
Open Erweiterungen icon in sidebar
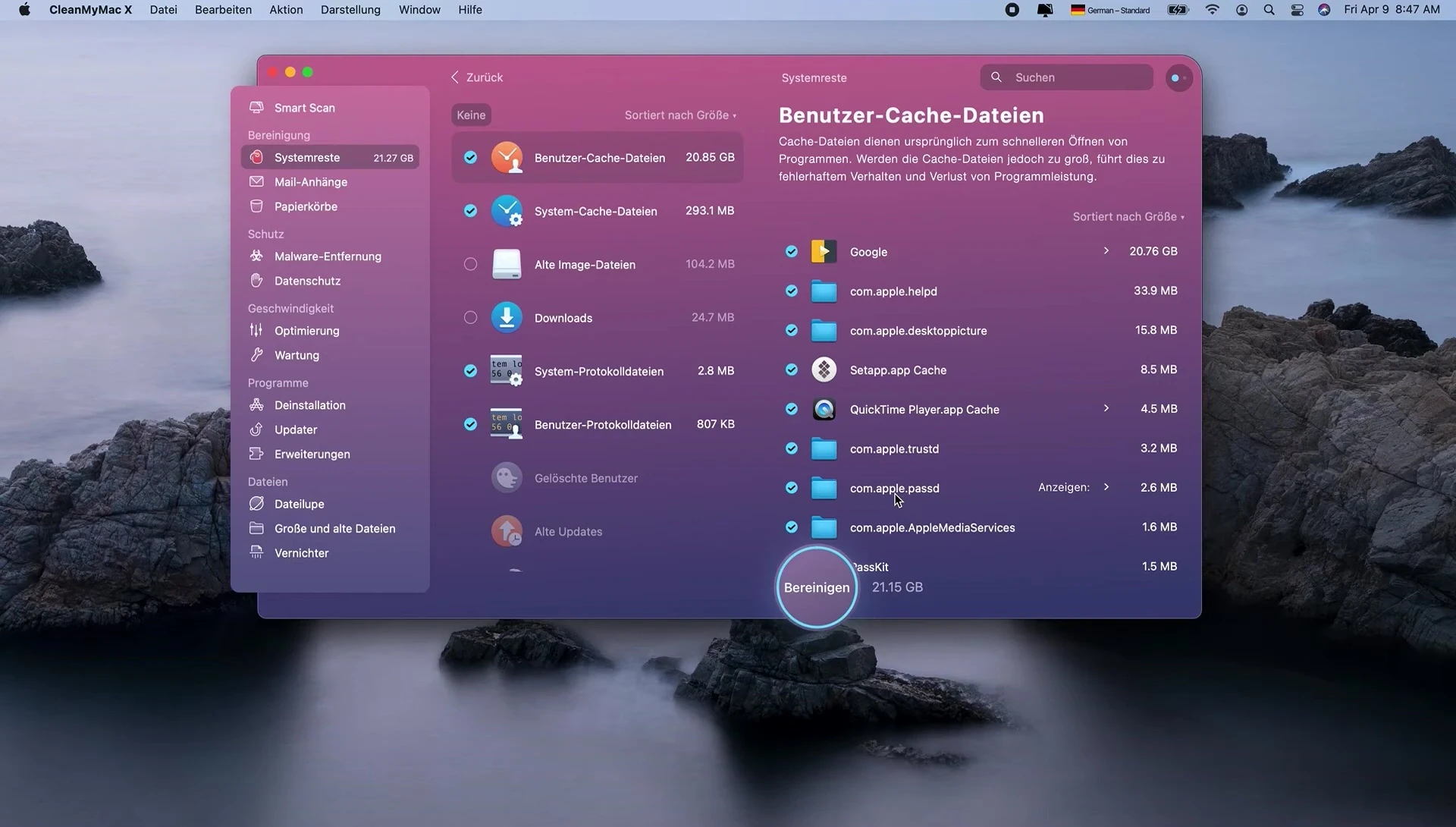(257, 454)
